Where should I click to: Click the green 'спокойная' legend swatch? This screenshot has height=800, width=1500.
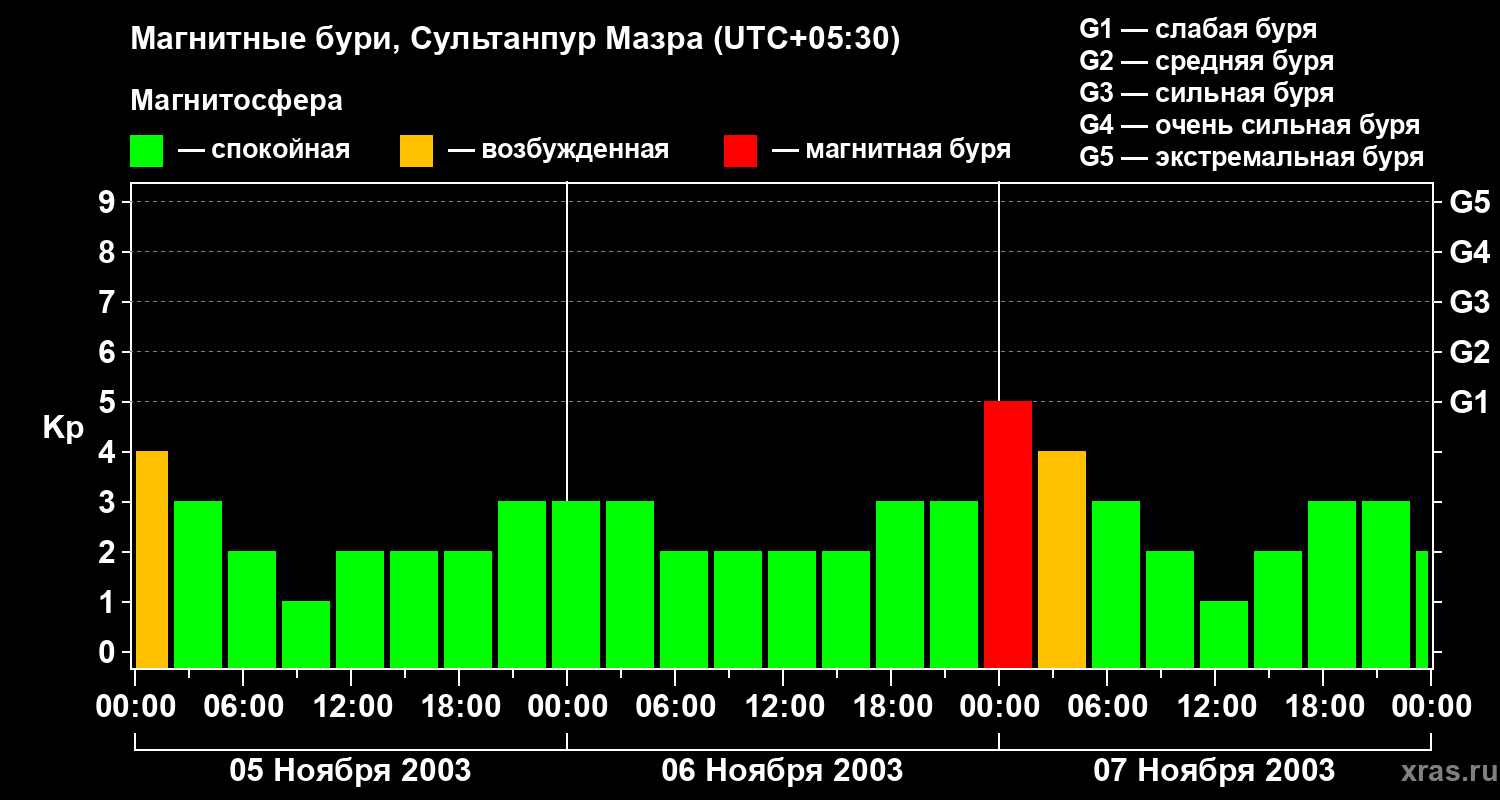click(147, 151)
